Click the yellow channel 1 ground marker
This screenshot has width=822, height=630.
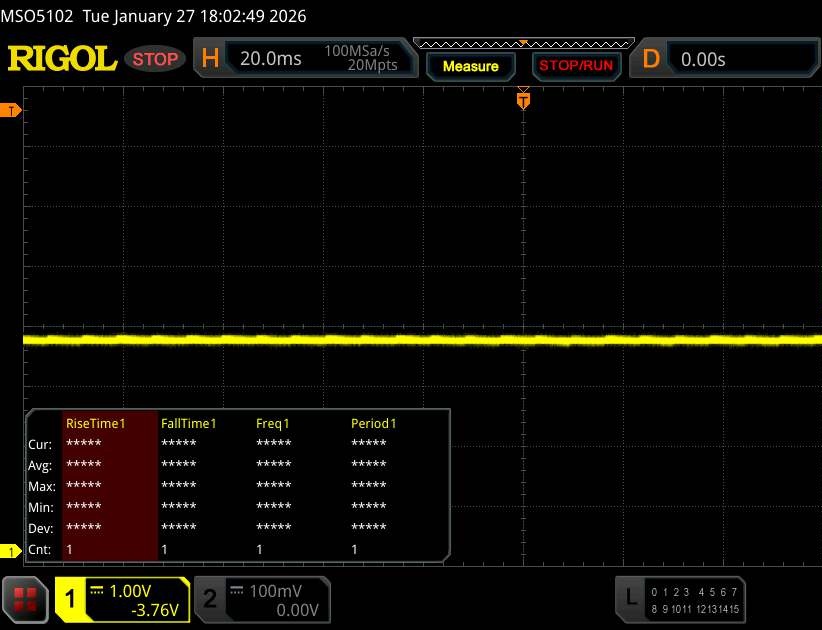(x=12, y=551)
